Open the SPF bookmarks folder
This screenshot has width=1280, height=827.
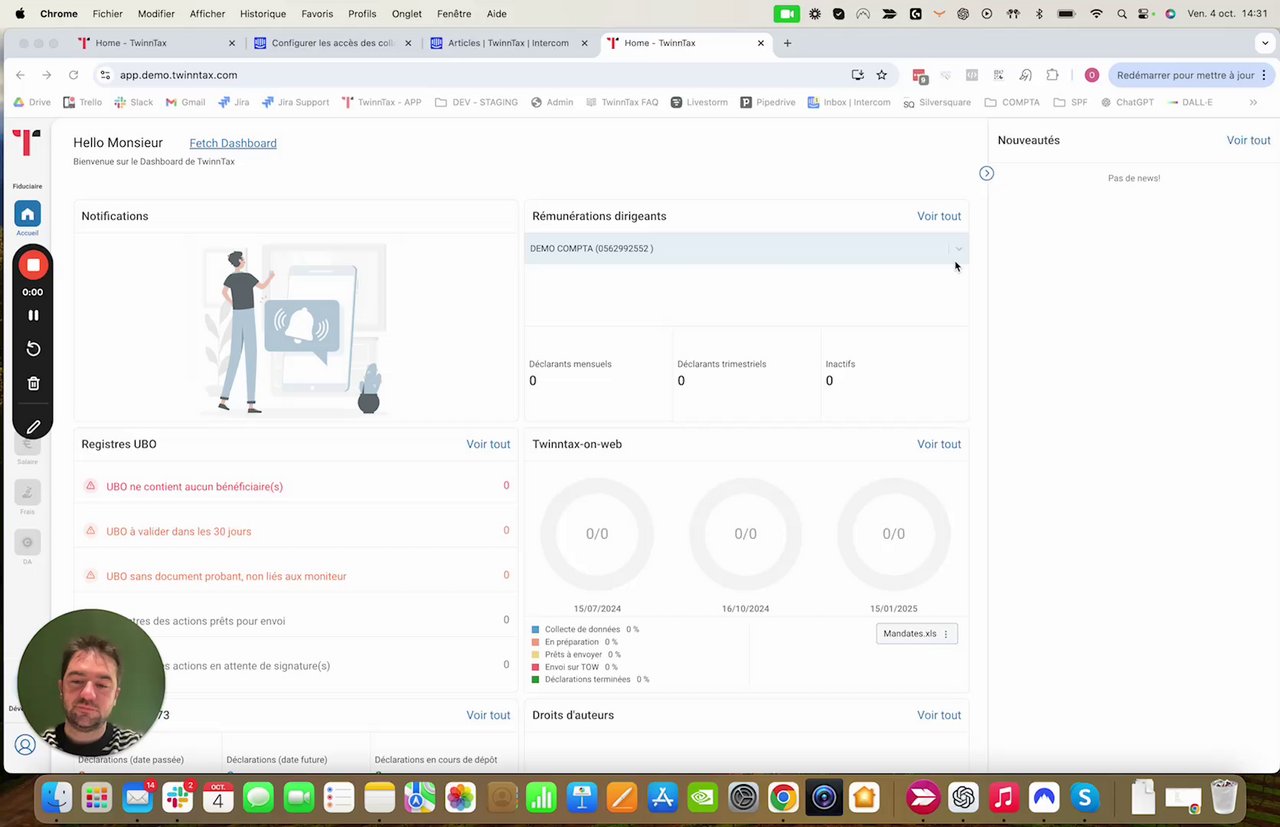coord(1070,102)
